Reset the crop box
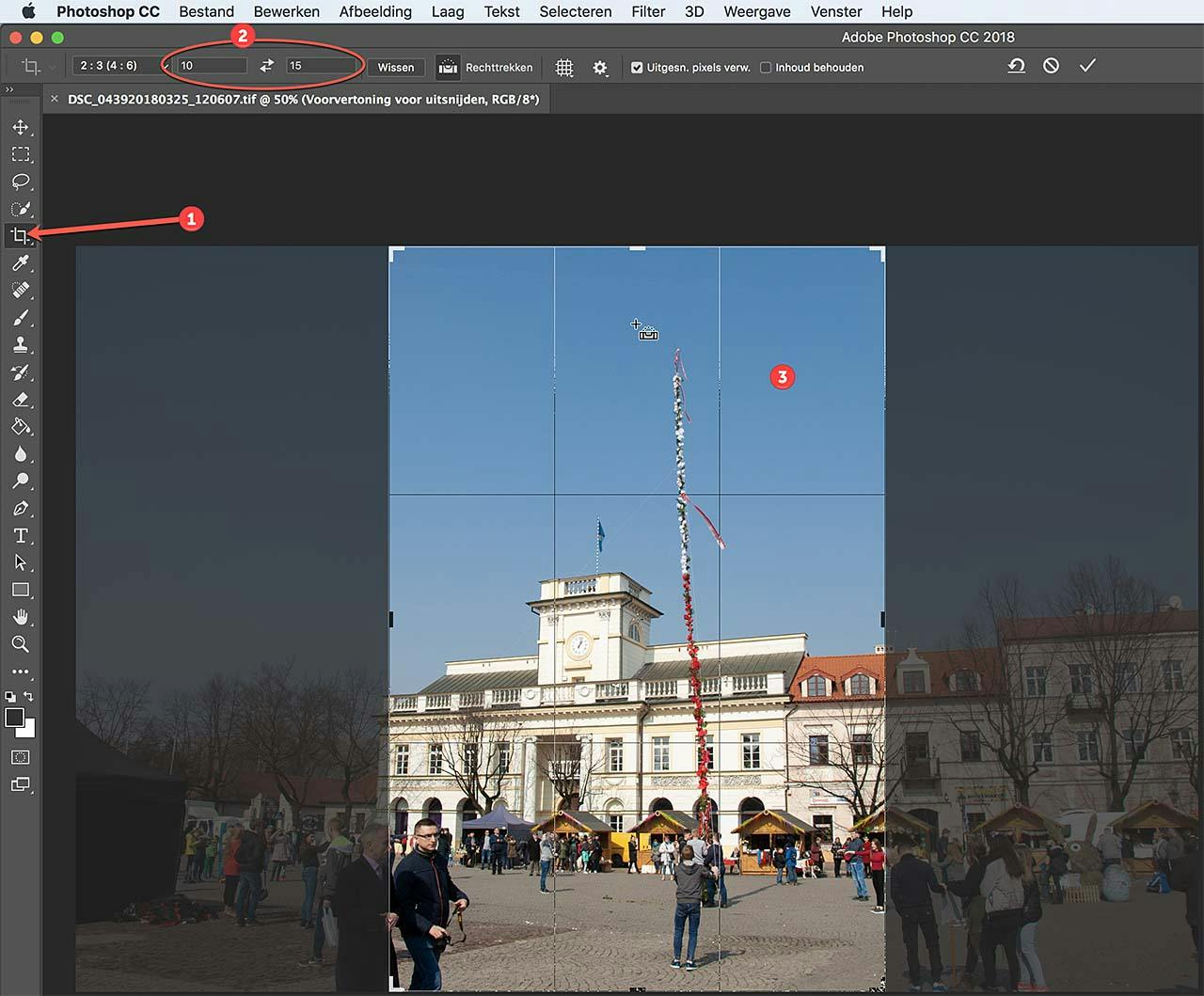The height and width of the screenshot is (996, 1204). coord(1016,66)
